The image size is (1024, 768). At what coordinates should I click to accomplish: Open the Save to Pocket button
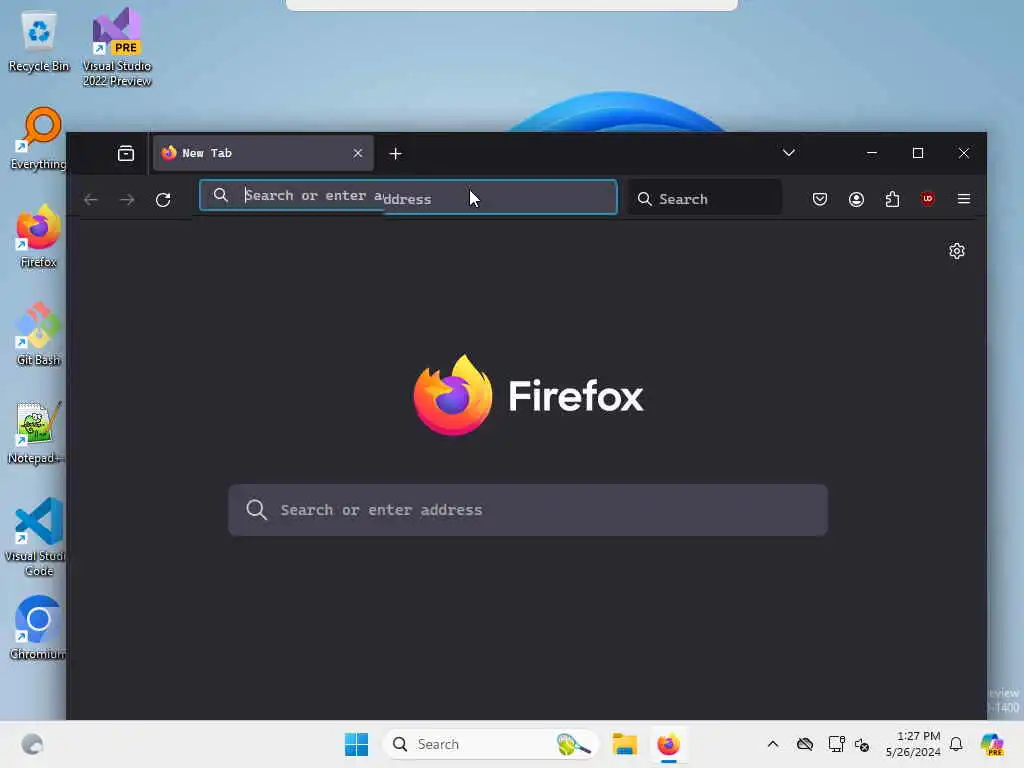pyautogui.click(x=820, y=199)
